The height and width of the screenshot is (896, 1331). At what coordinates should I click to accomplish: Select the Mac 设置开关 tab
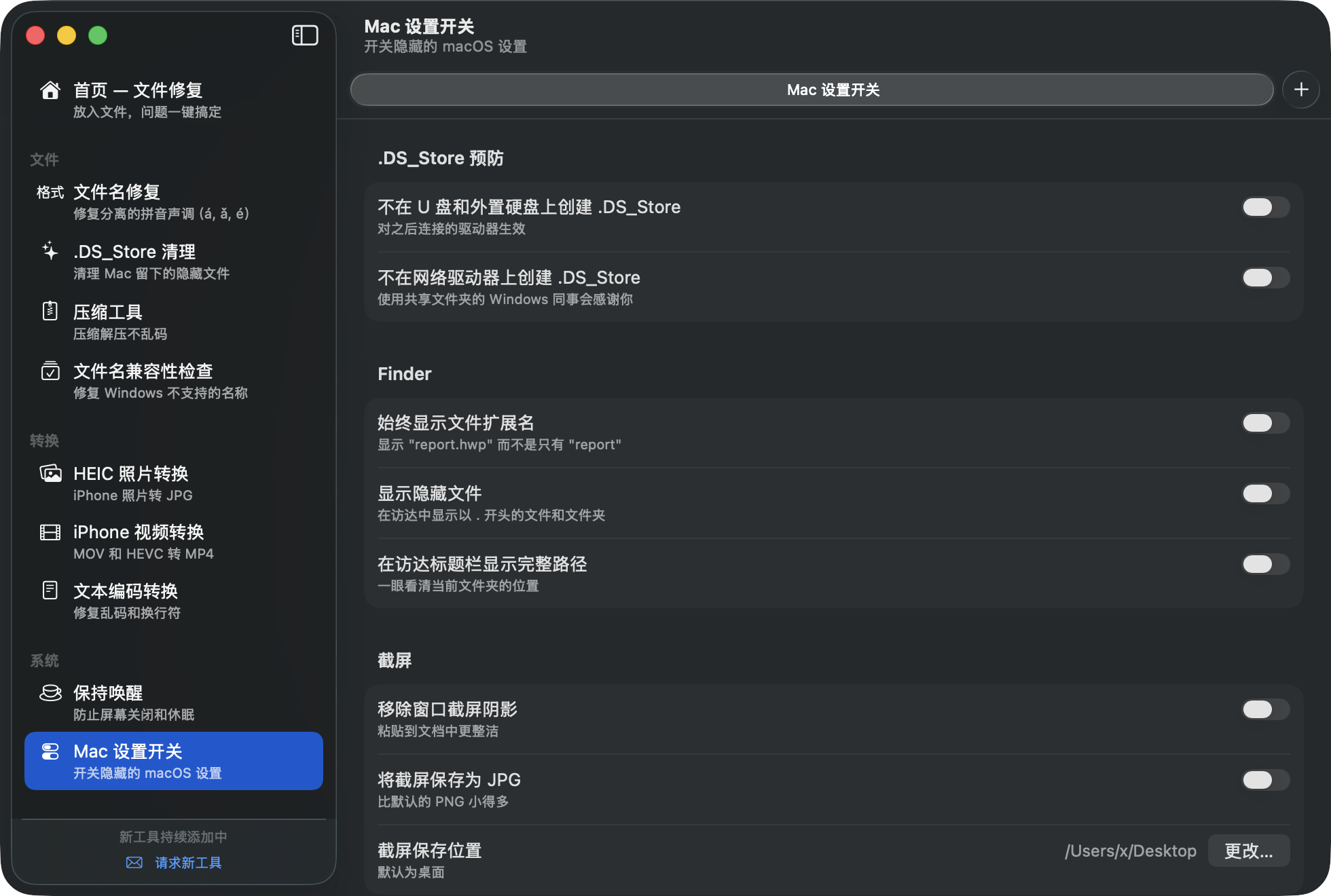812,90
